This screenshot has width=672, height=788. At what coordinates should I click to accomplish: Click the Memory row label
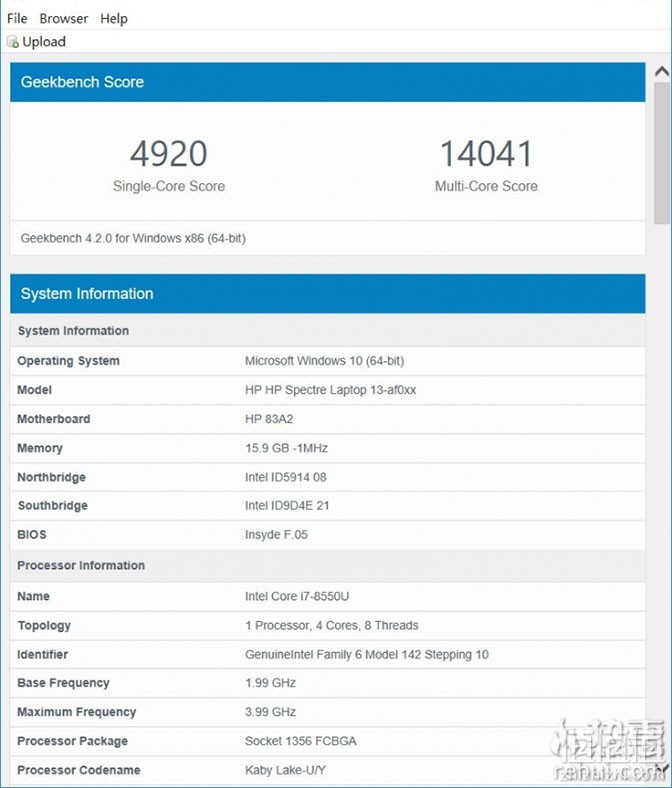point(40,448)
